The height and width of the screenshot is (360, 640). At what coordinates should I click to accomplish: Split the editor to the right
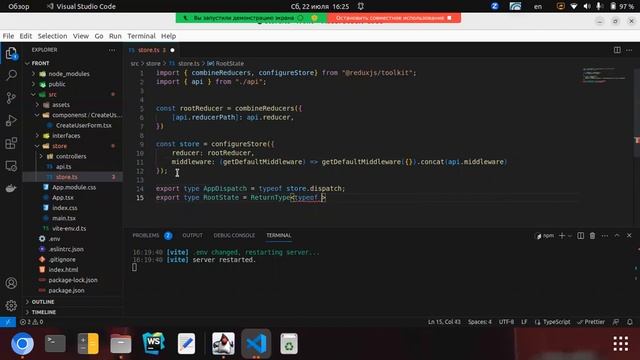coord(617,50)
